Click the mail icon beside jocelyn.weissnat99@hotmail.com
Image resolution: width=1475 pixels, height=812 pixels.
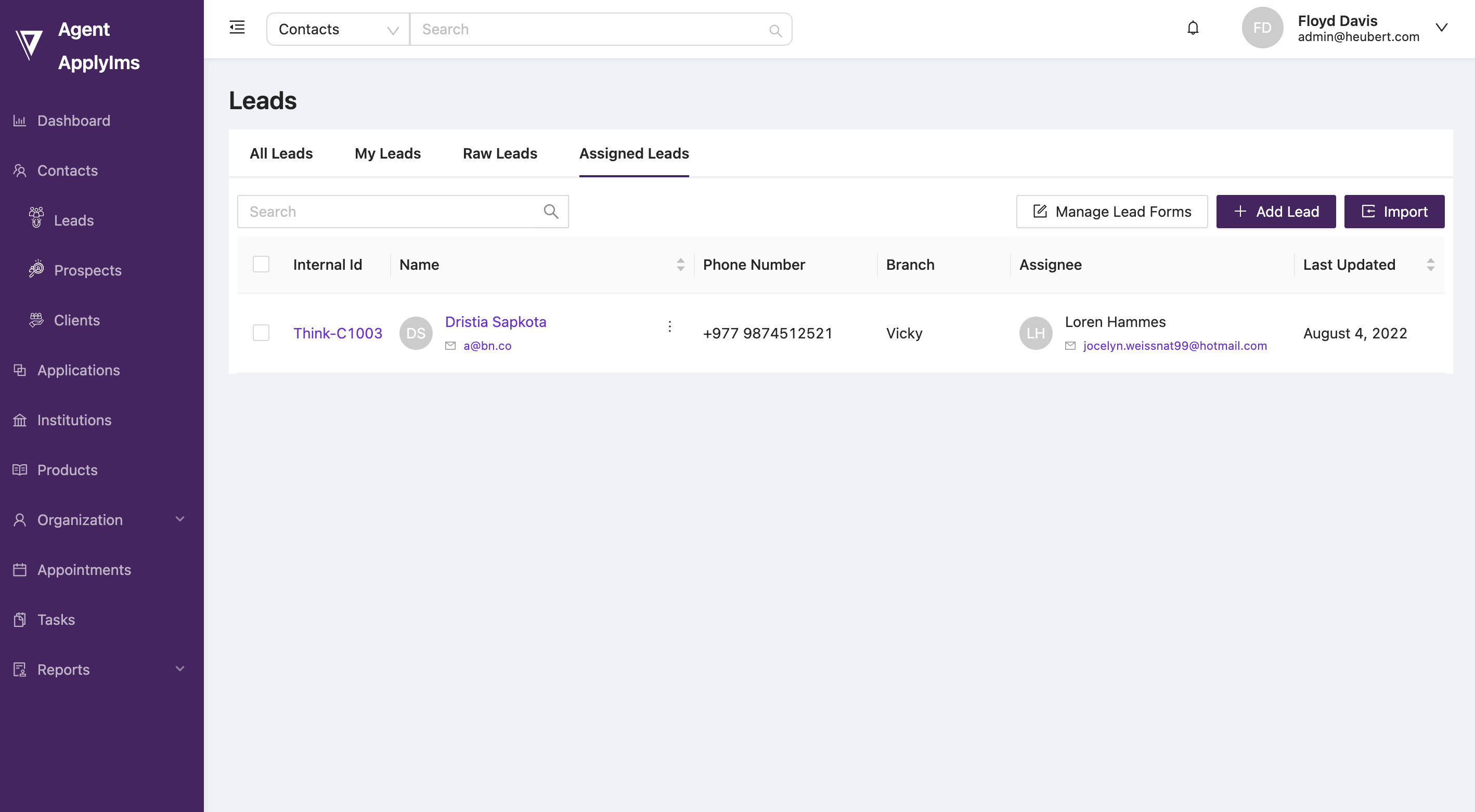(x=1070, y=346)
